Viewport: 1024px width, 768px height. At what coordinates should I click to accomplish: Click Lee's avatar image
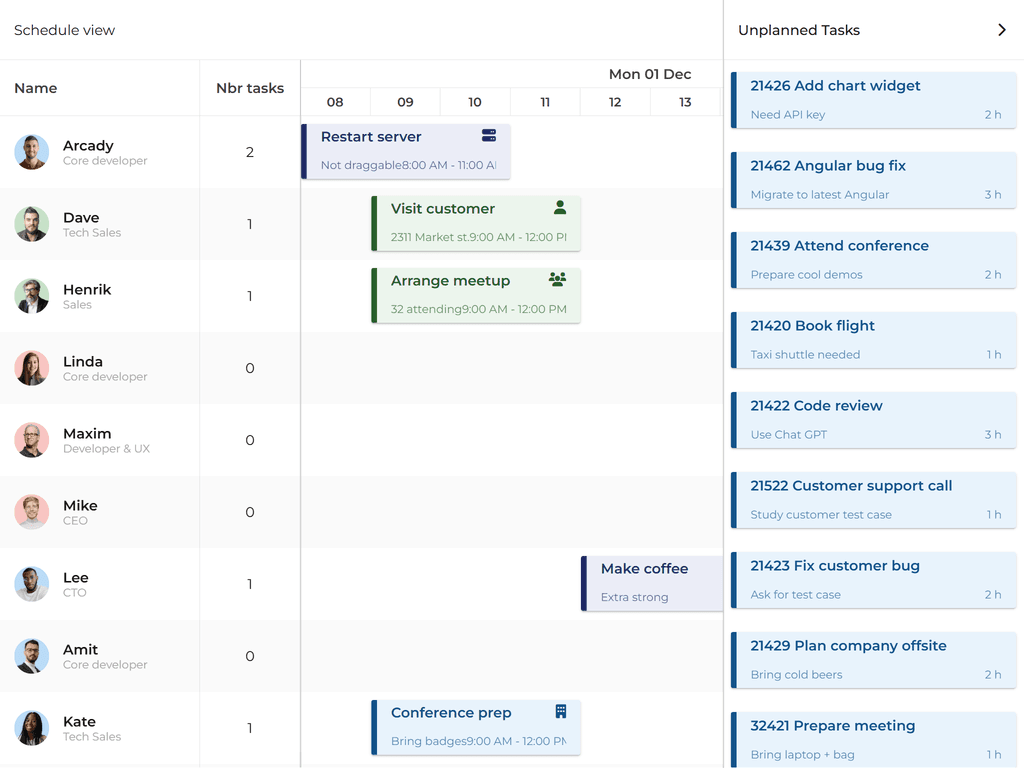pos(32,584)
